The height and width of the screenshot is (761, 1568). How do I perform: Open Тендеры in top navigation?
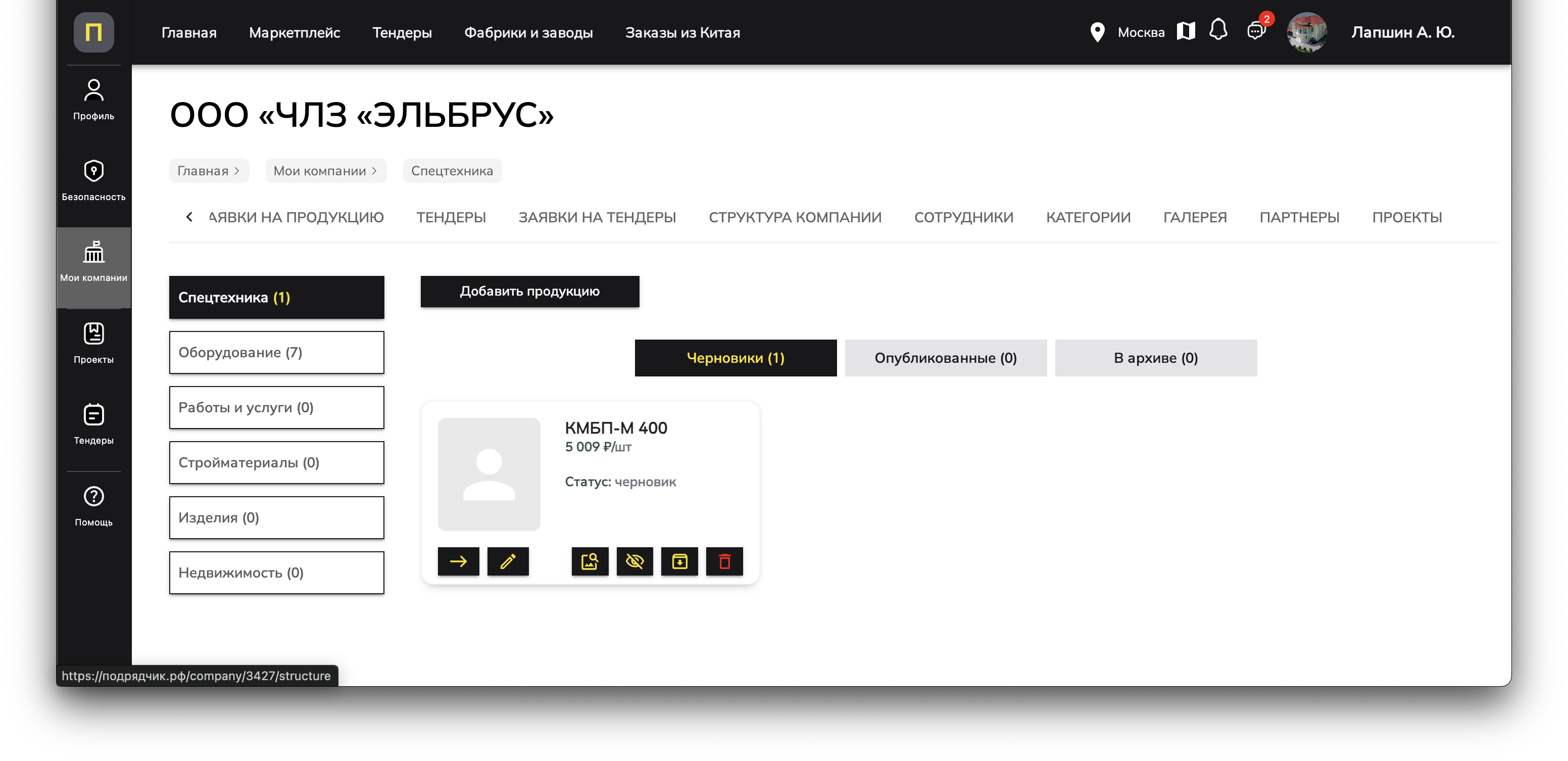coord(402,32)
